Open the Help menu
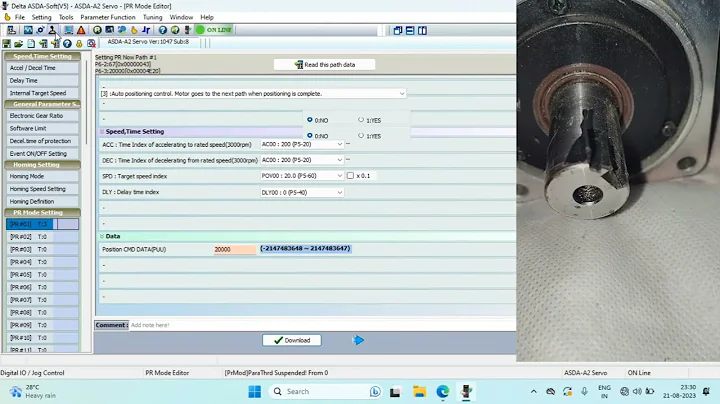 coord(207,17)
